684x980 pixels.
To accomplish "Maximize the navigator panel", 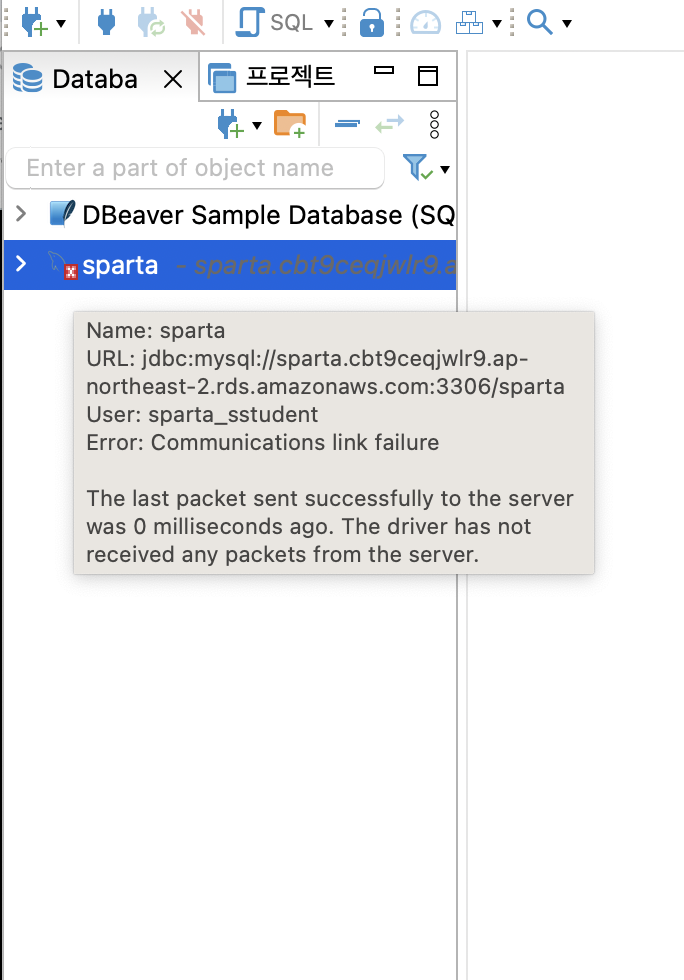I will tap(428, 76).
